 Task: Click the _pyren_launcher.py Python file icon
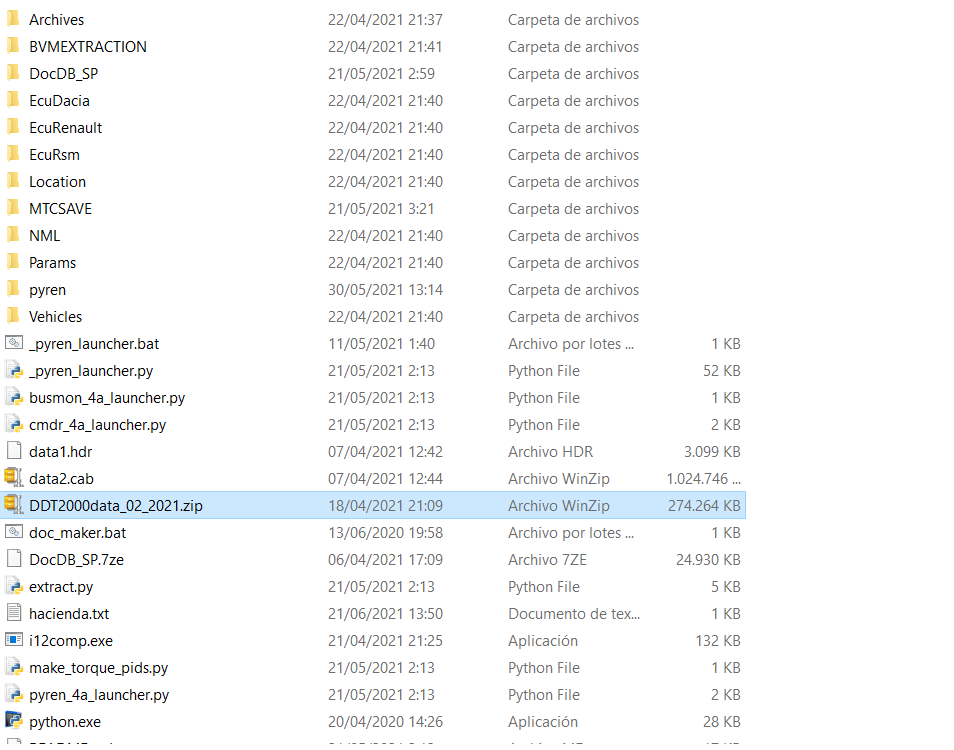click(x=14, y=370)
